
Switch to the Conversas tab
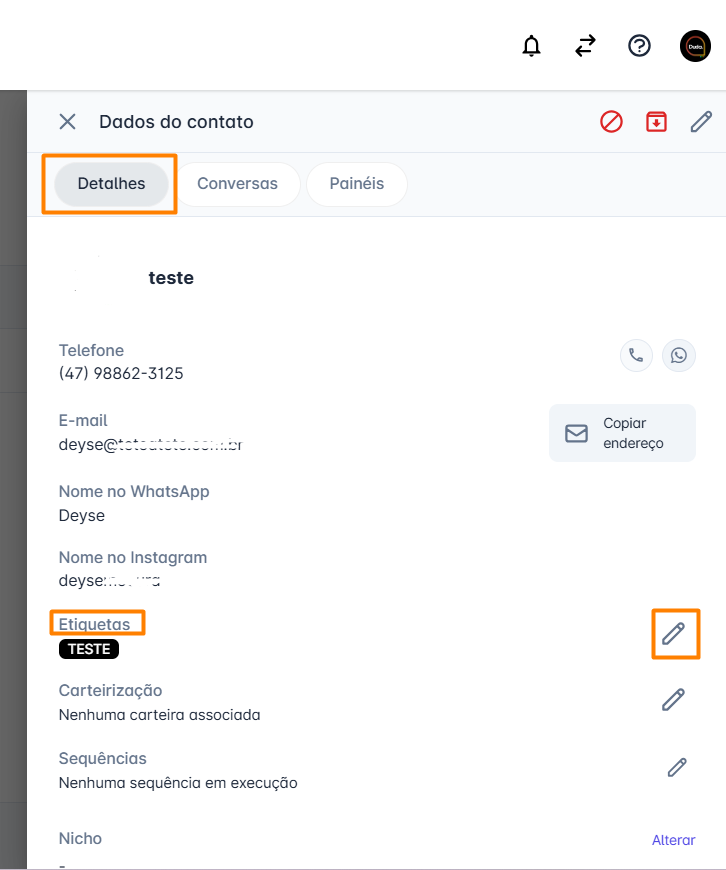pyautogui.click(x=237, y=184)
